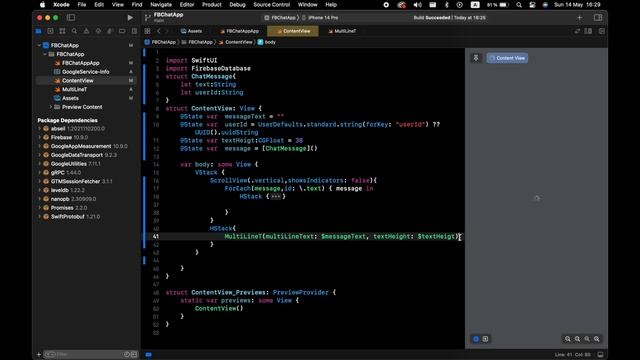Open macOS Spotlight search icon
This screenshot has width=640, height=360.
pos(519,5)
